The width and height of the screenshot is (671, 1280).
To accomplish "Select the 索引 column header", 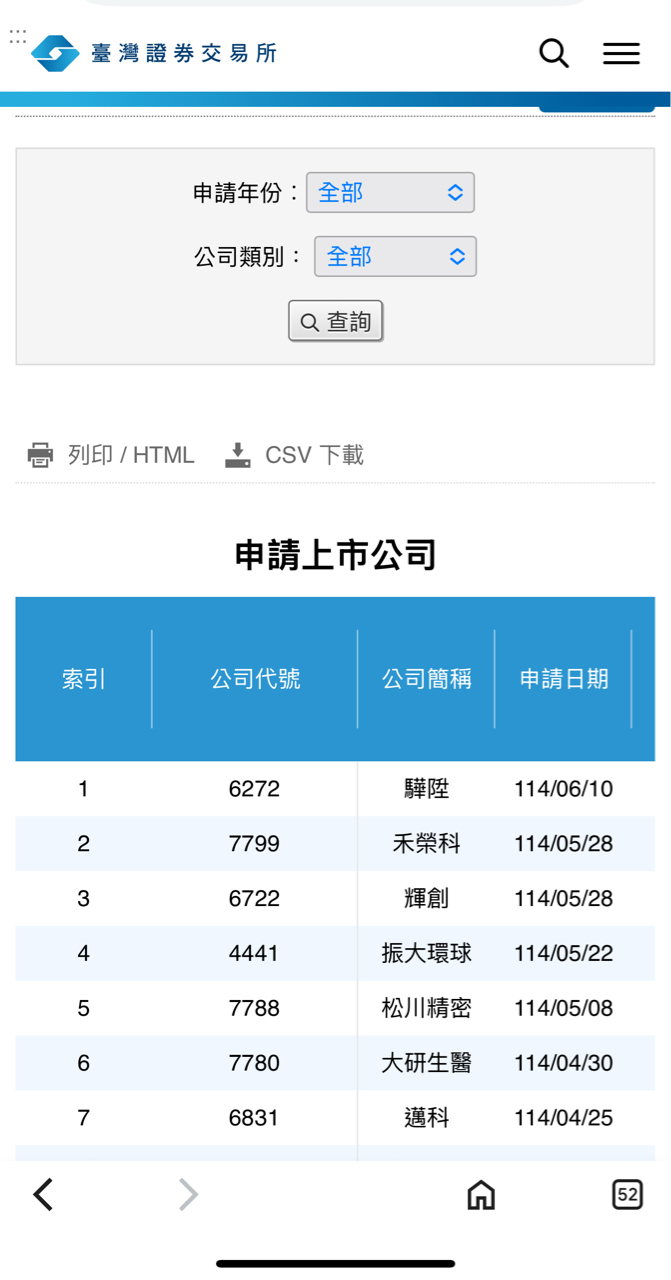I will pos(84,680).
